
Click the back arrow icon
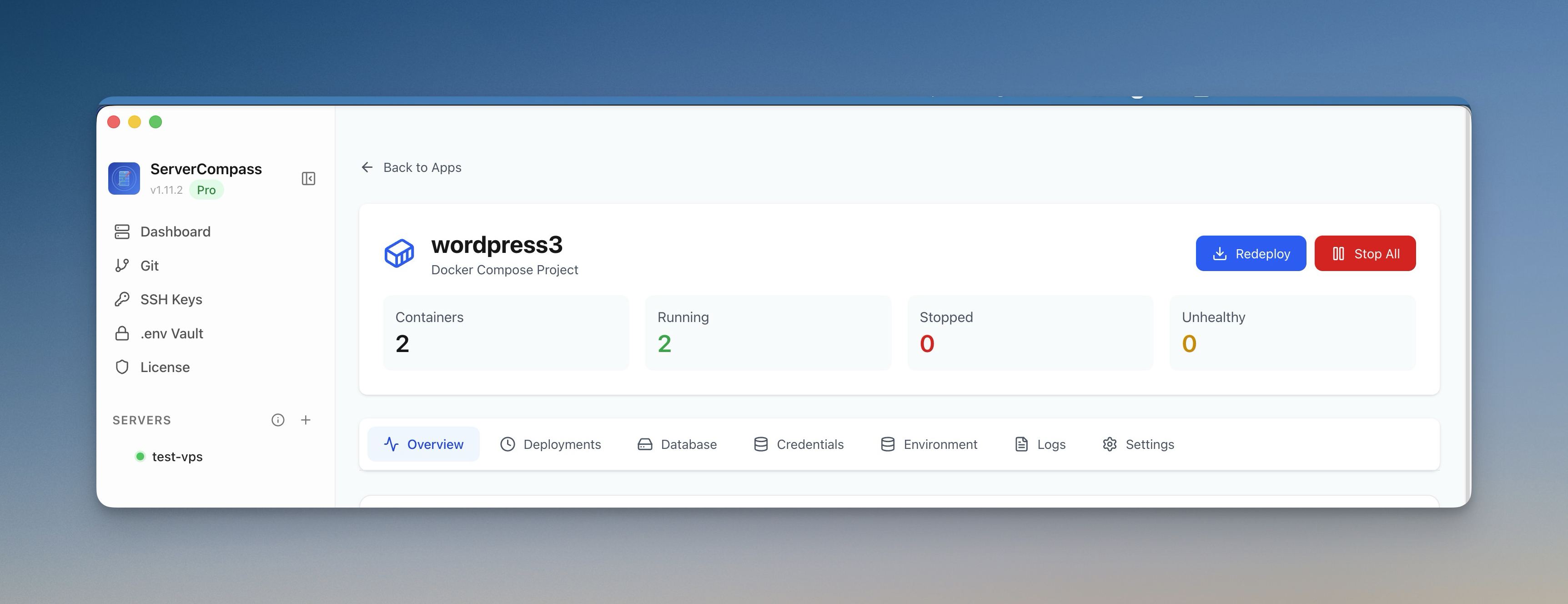367,167
